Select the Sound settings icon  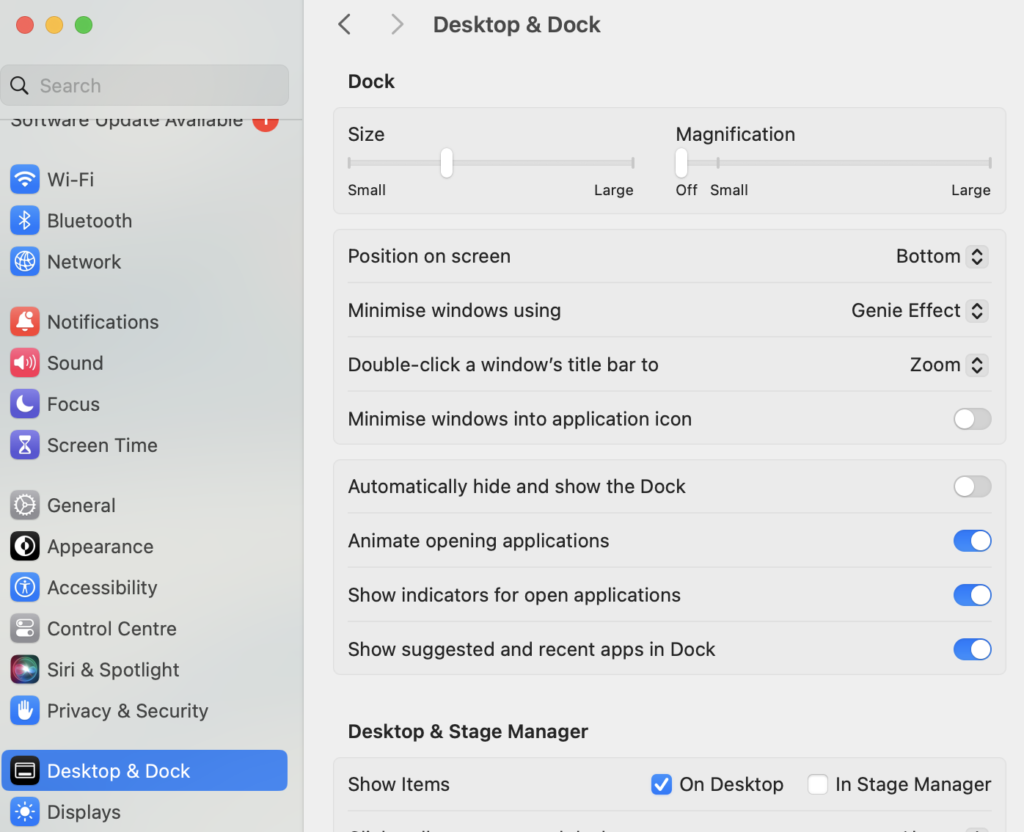pos(75,362)
